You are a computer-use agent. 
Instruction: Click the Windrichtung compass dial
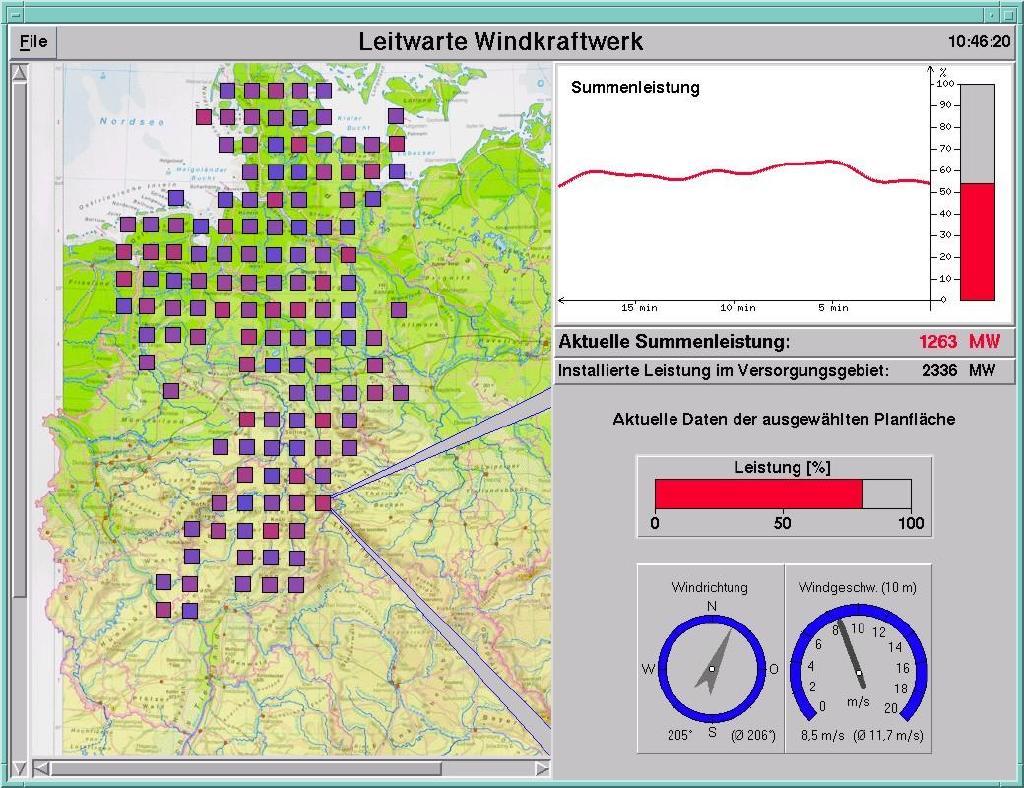pyautogui.click(x=711, y=668)
